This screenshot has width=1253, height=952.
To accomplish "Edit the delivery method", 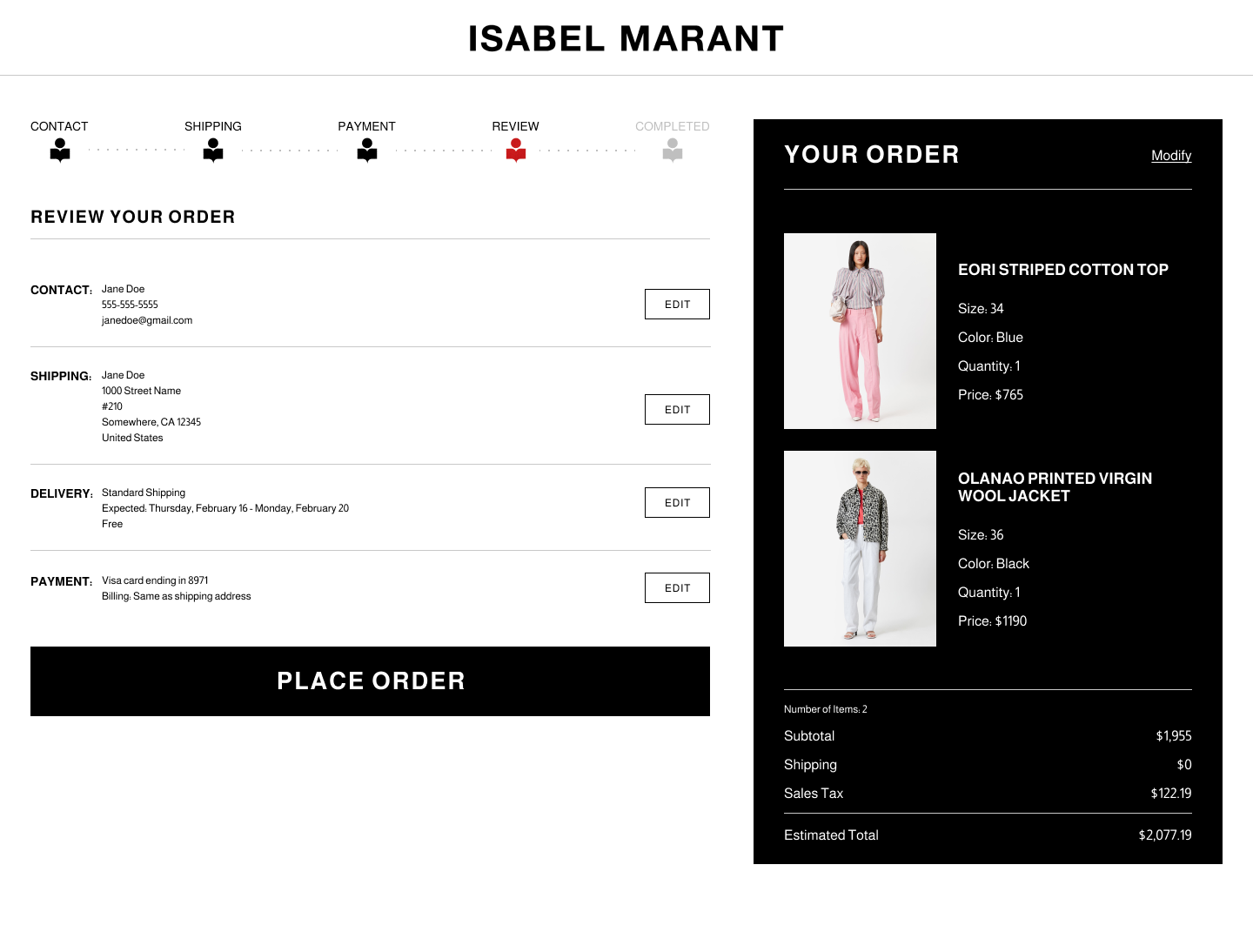I will point(677,503).
